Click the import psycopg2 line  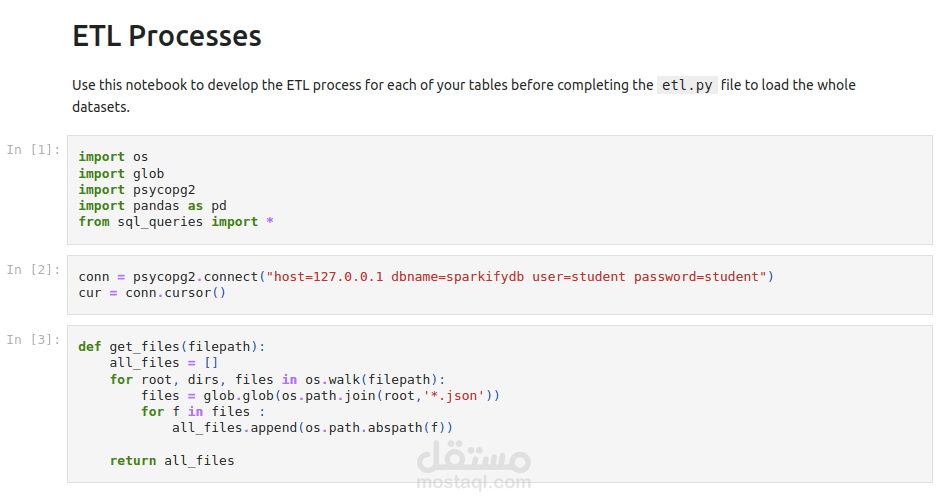[x=137, y=189]
